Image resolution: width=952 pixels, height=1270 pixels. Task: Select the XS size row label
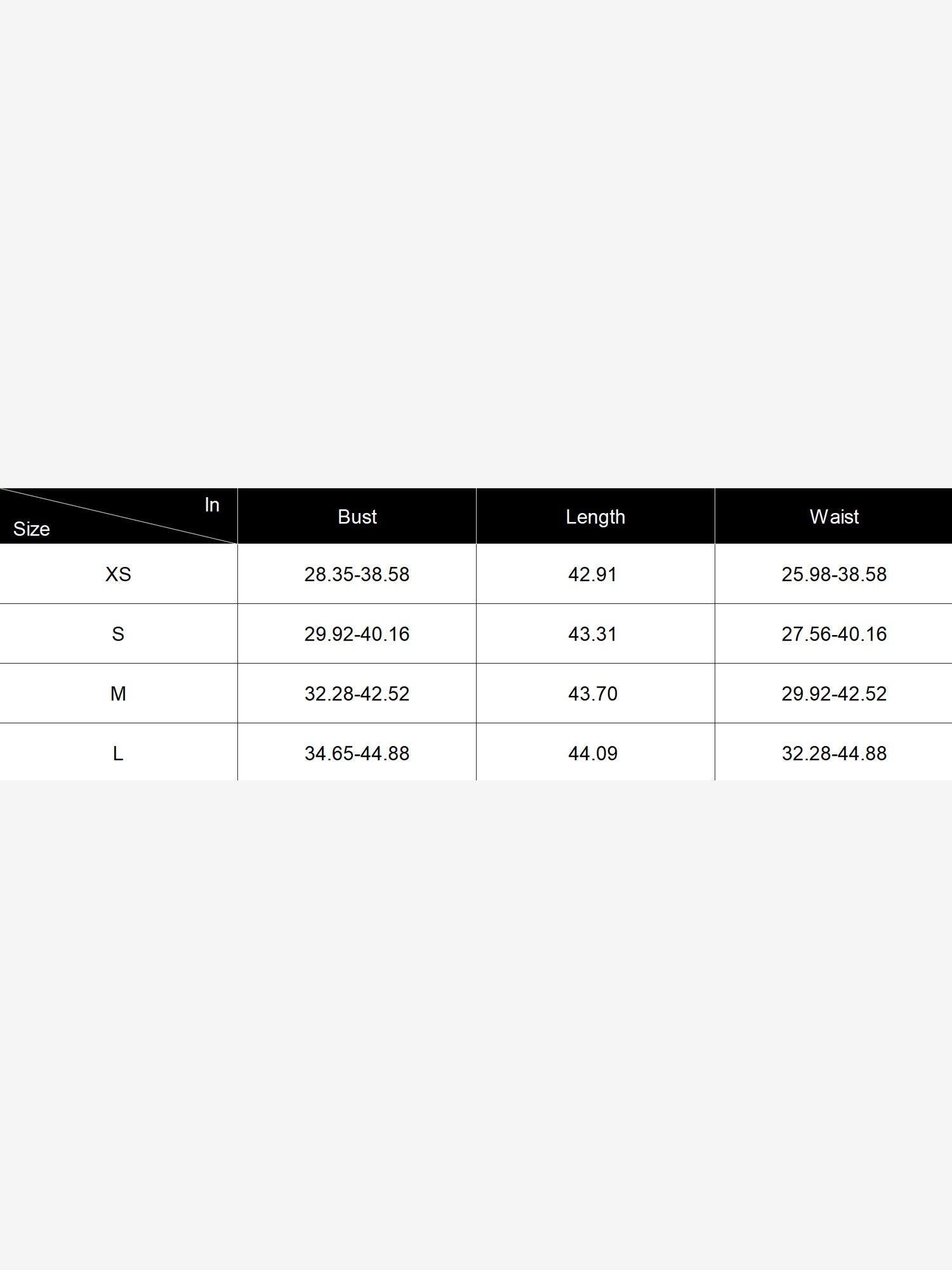click(x=118, y=574)
